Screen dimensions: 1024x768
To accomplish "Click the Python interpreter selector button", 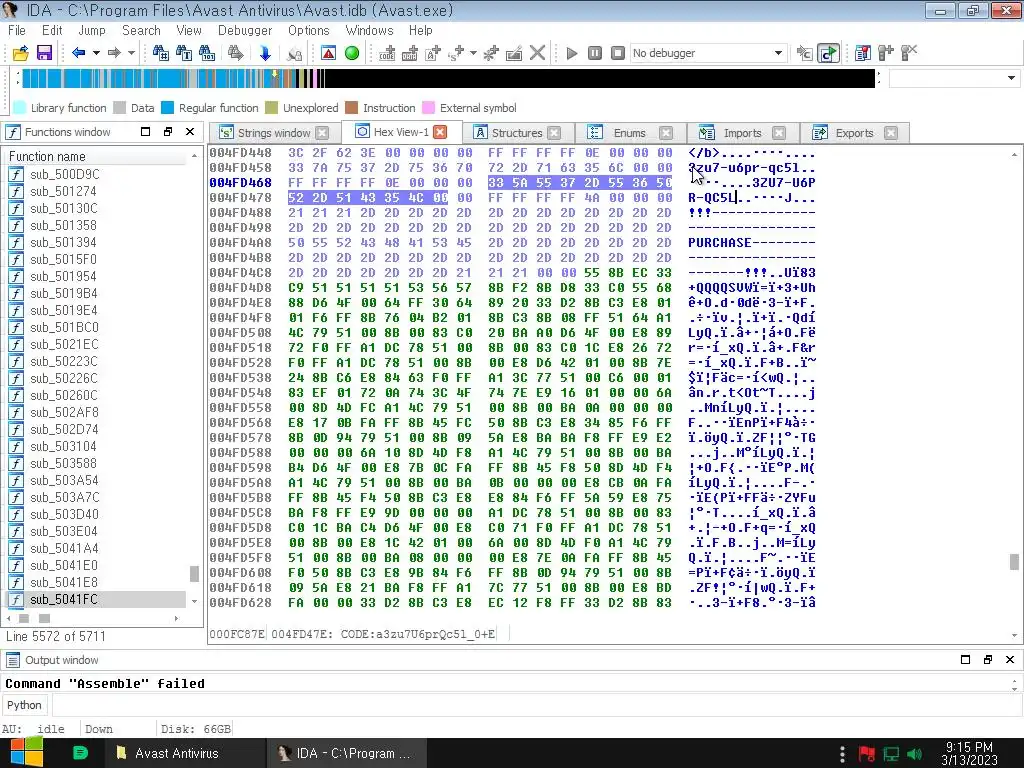I will click(x=24, y=705).
